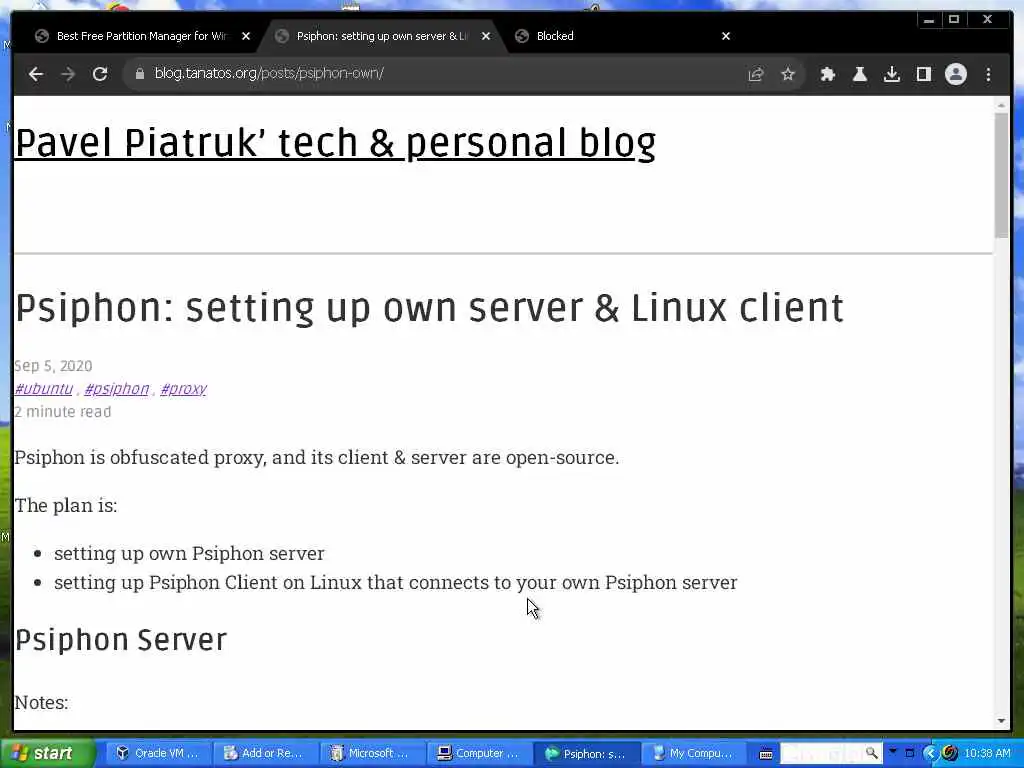Screen dimensions: 1024x768
Task: Follow the #ubuntu tag link
Action: point(43,389)
